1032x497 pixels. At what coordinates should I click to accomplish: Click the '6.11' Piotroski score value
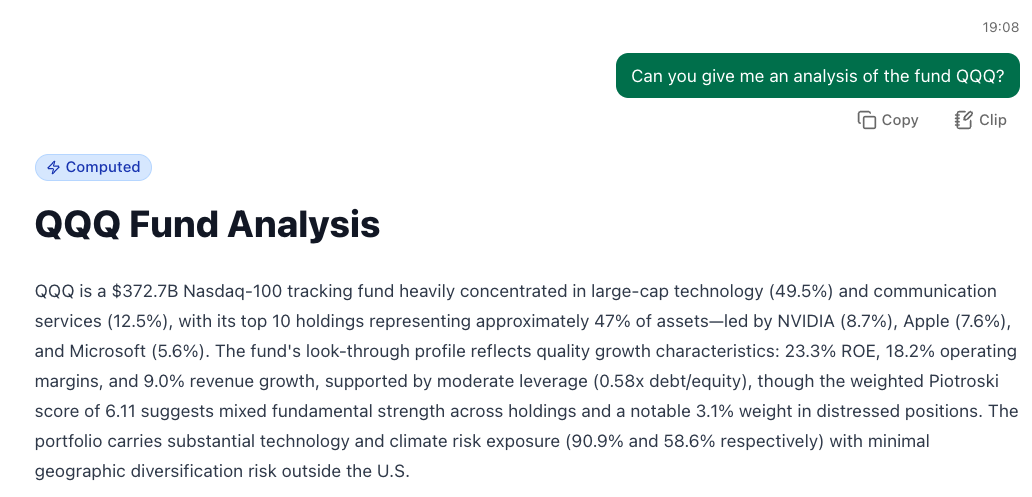click(x=120, y=411)
